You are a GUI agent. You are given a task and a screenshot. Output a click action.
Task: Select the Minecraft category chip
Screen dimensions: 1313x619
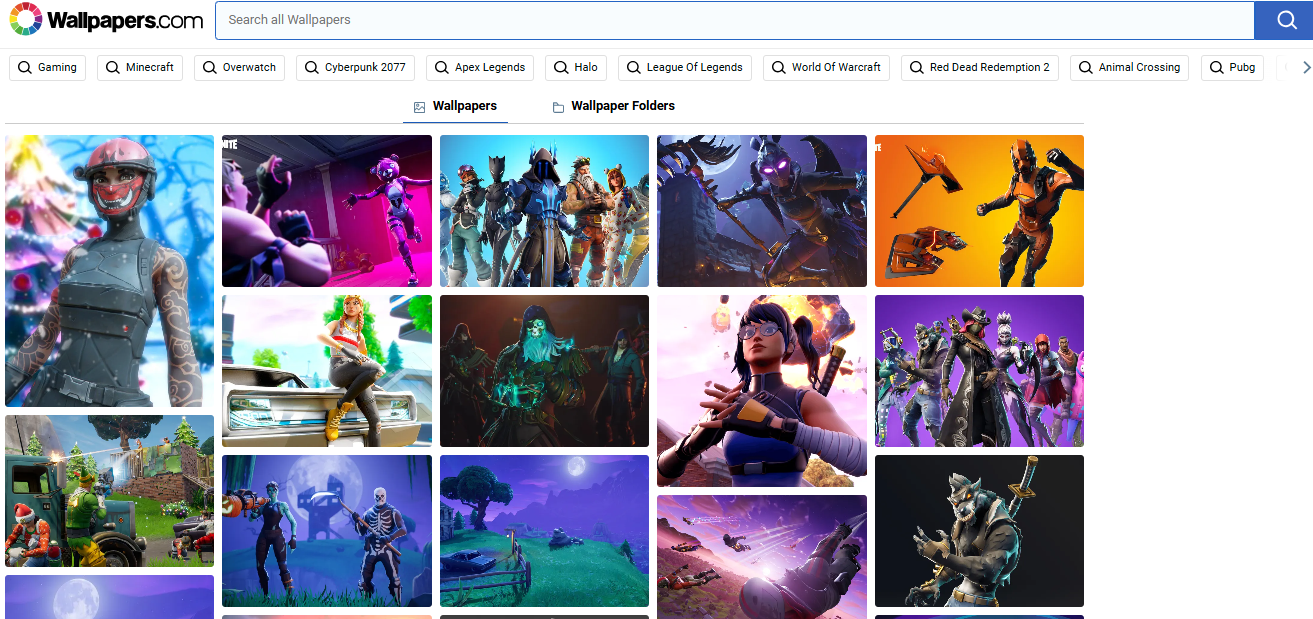tap(140, 68)
